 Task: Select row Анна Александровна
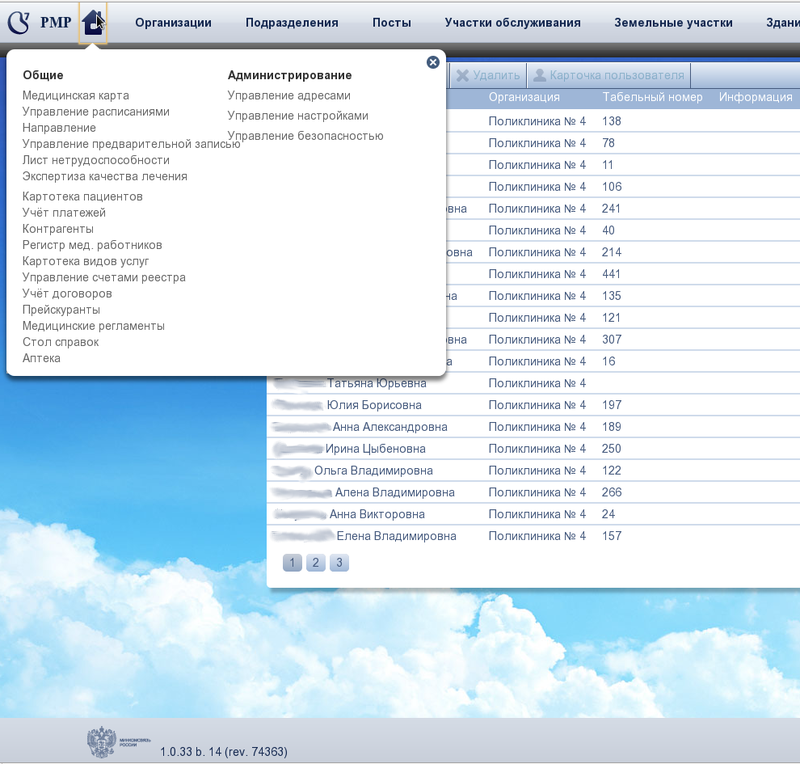[533, 427]
